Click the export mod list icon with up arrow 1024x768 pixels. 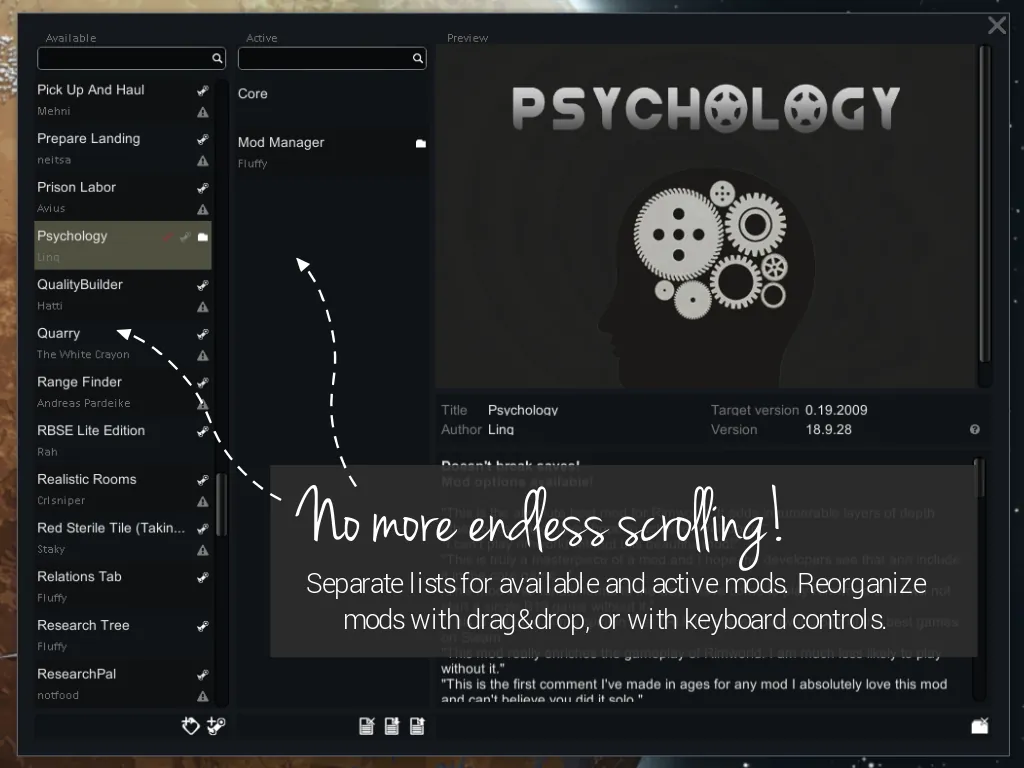click(417, 726)
